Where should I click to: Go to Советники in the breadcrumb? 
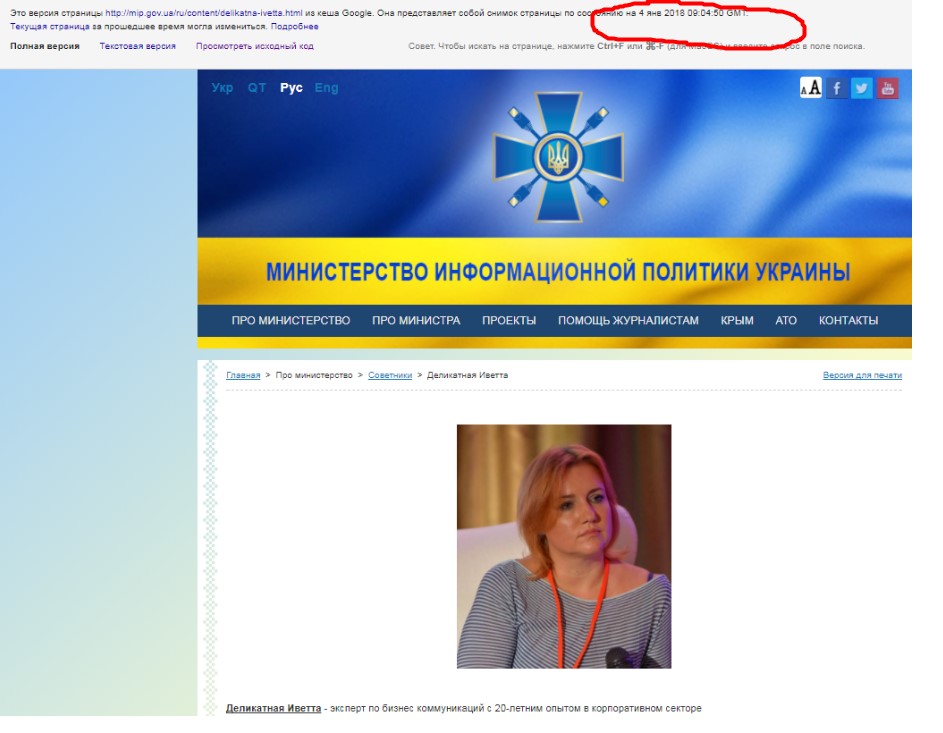pos(390,375)
